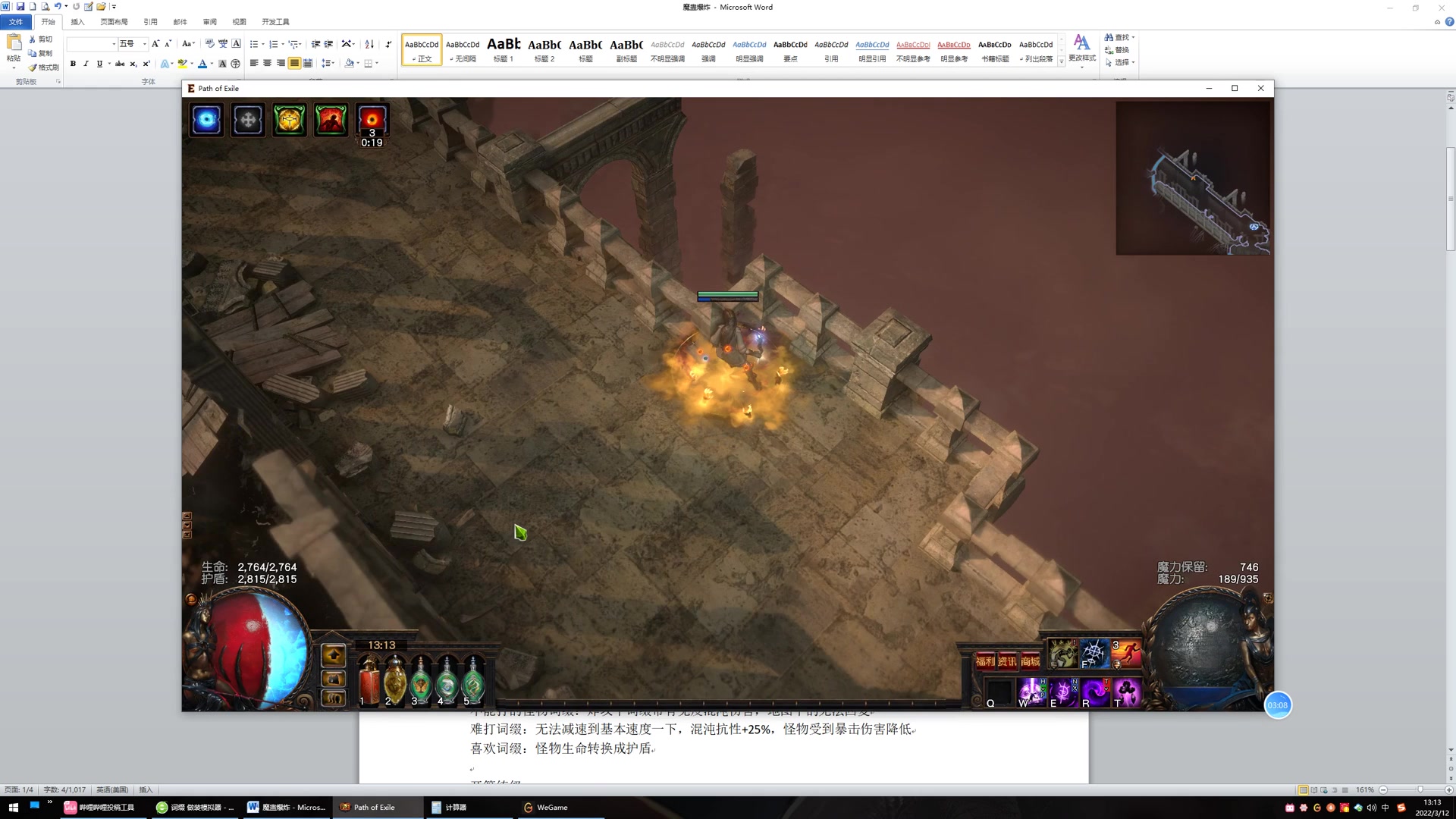Click the Shrink Font icon
1456x819 pixels.
pyautogui.click(x=168, y=44)
